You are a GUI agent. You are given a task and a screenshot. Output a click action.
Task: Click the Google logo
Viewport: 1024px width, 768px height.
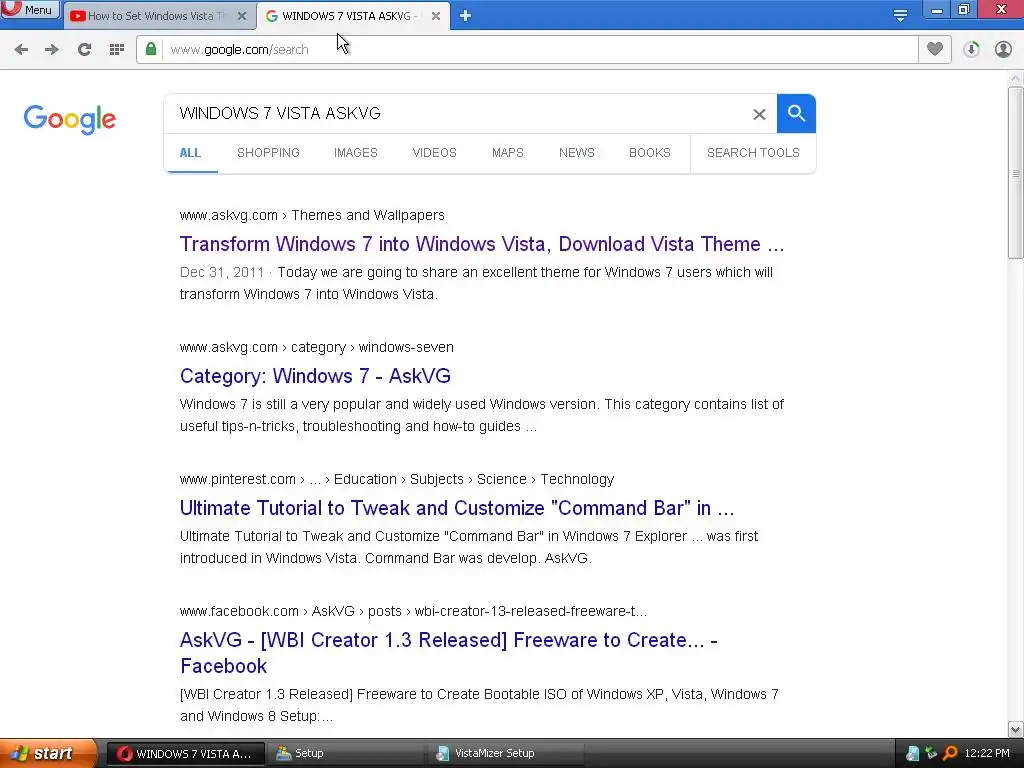tap(70, 120)
